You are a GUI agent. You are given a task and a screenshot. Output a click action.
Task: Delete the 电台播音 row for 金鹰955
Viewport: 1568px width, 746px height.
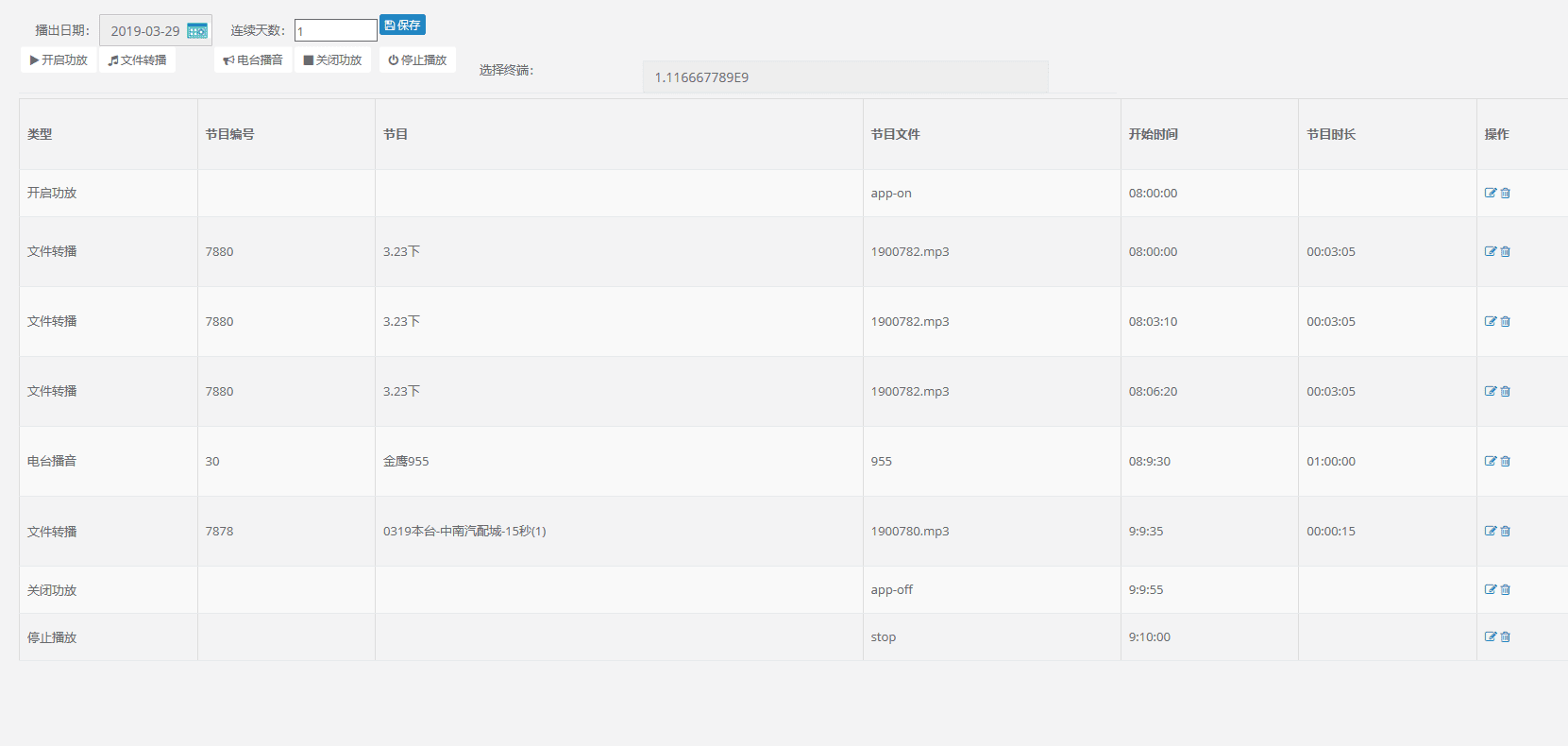click(1506, 461)
